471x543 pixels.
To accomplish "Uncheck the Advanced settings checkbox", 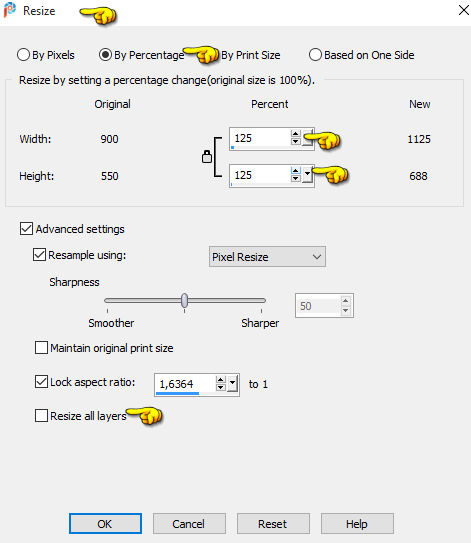I will click(26, 229).
